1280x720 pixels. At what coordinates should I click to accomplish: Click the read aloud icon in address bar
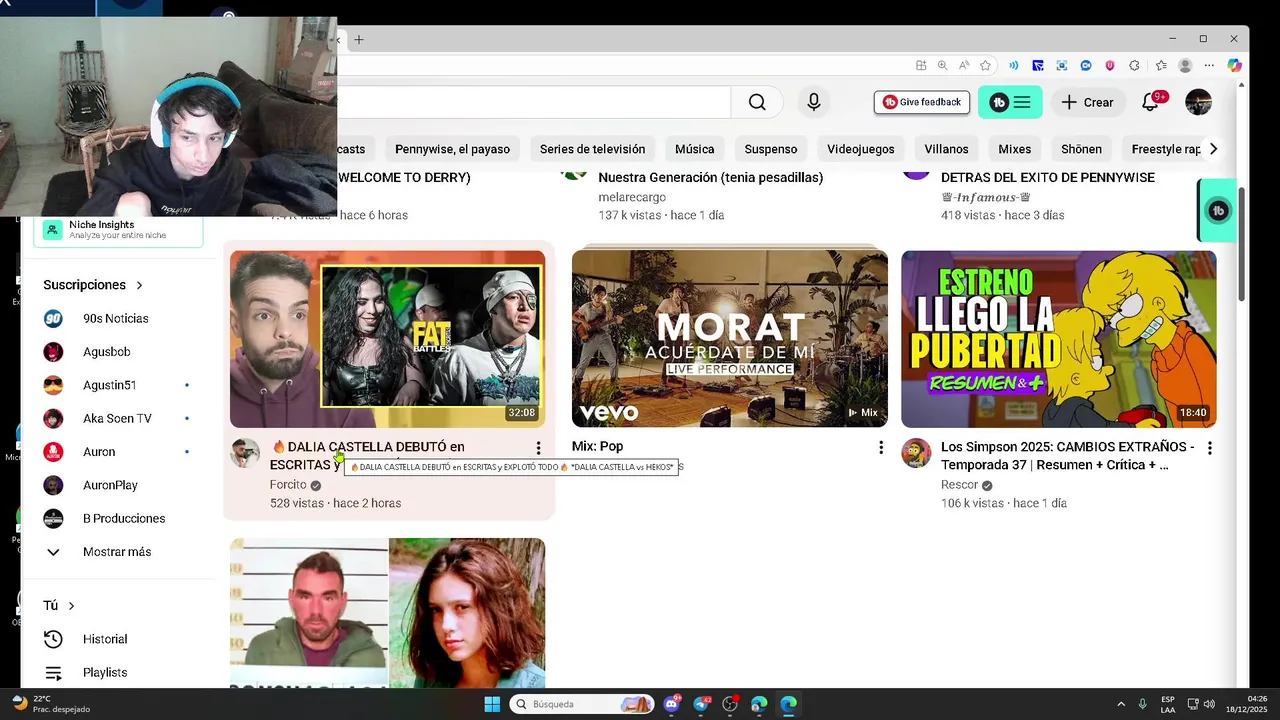click(x=964, y=65)
